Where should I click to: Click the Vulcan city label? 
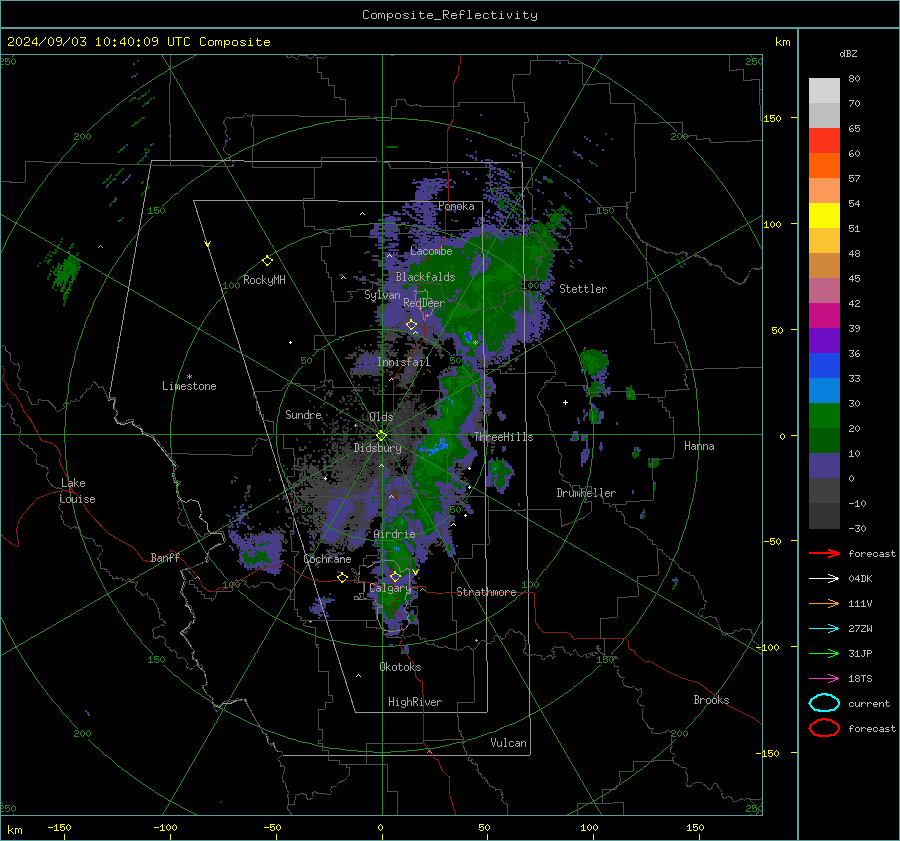tap(509, 743)
